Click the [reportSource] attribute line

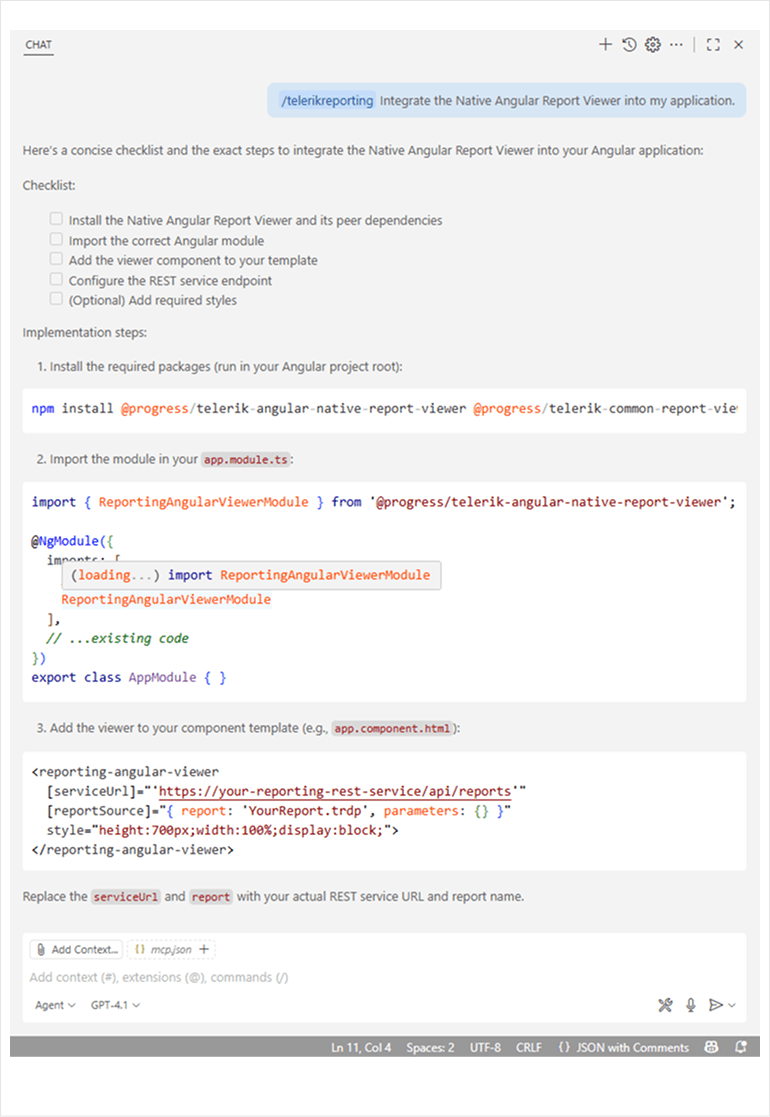279,811
